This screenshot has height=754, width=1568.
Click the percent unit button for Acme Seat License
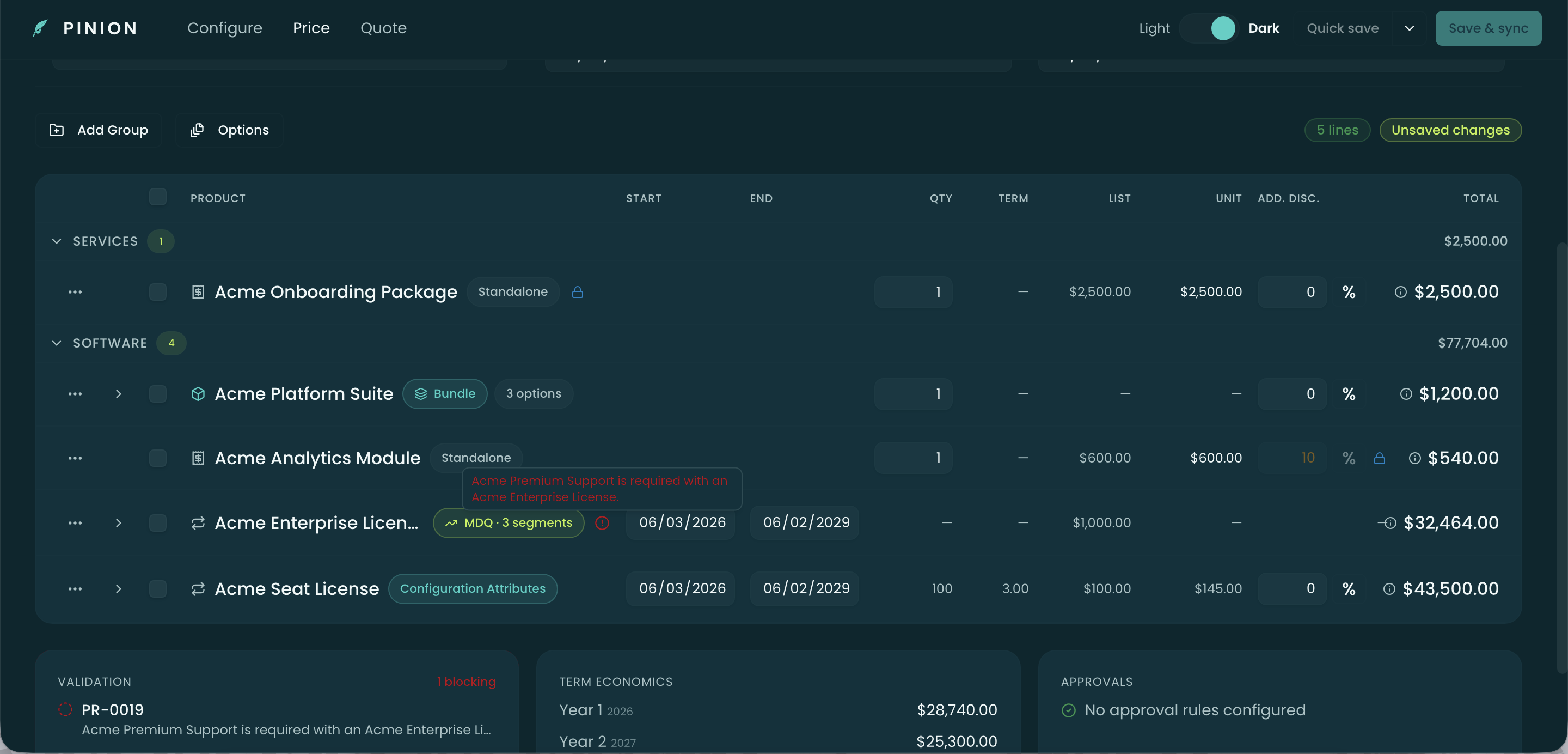click(1349, 588)
